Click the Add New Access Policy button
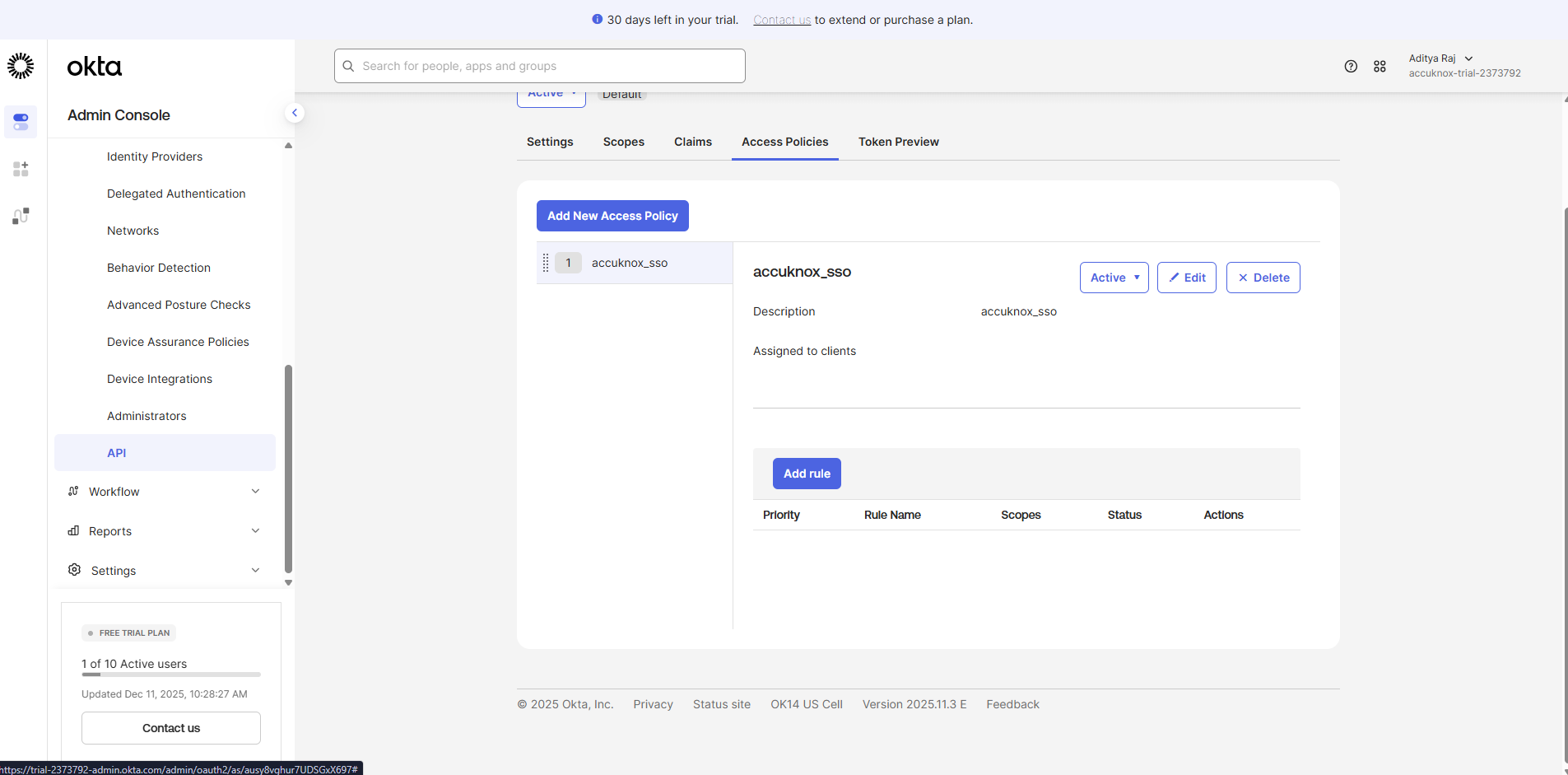The image size is (1568, 775). pyautogui.click(x=612, y=216)
